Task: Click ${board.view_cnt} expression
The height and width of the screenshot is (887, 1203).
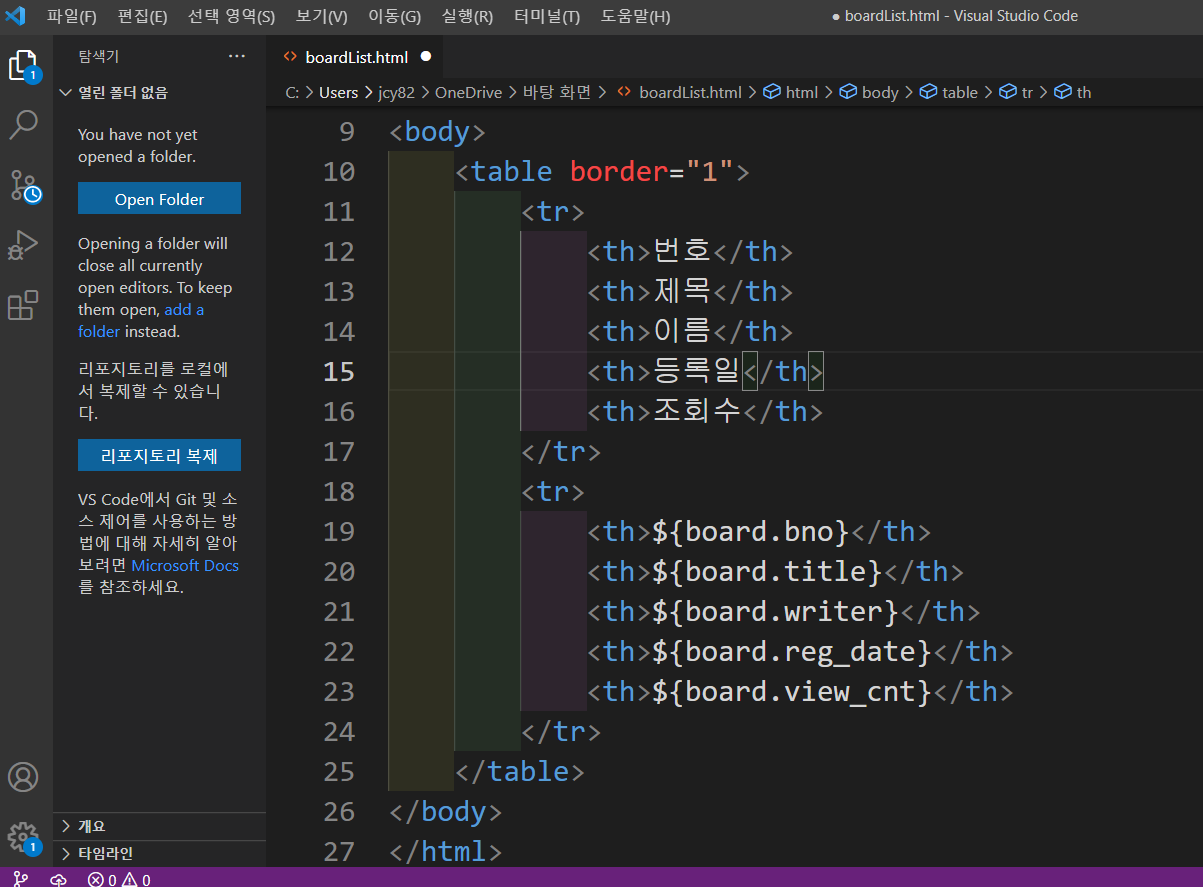Action: (x=792, y=691)
